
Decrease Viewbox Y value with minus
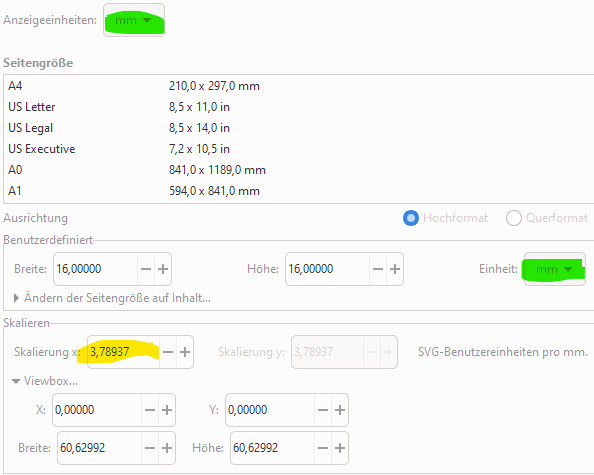coord(323,410)
